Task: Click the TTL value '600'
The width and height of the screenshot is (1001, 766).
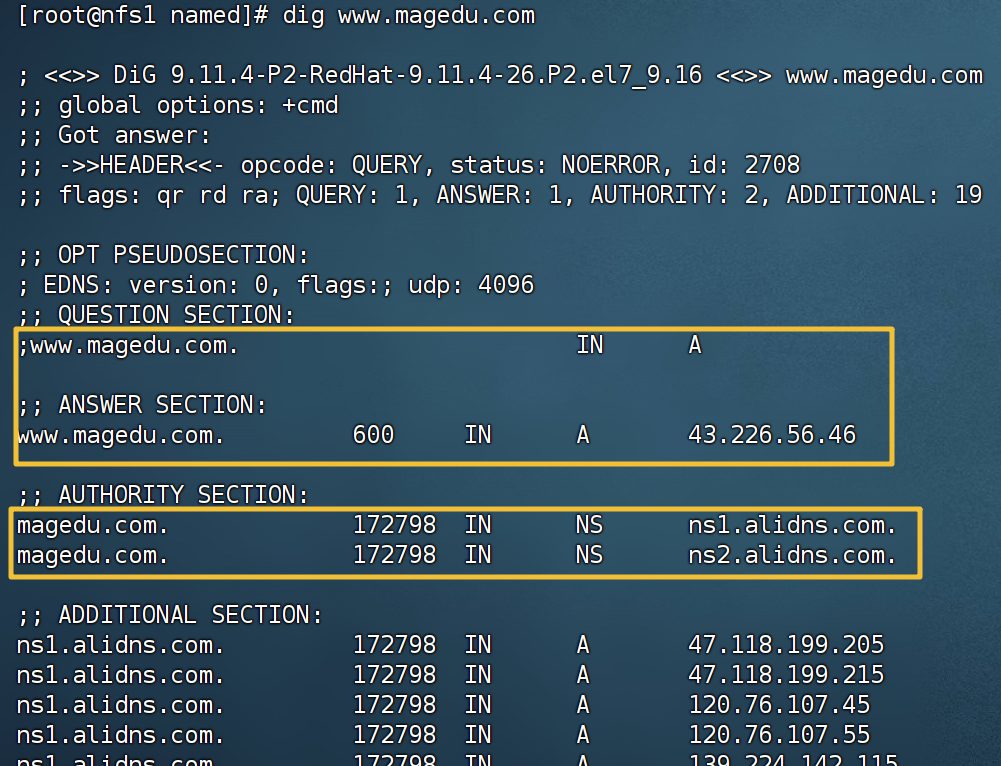Action: (x=373, y=435)
